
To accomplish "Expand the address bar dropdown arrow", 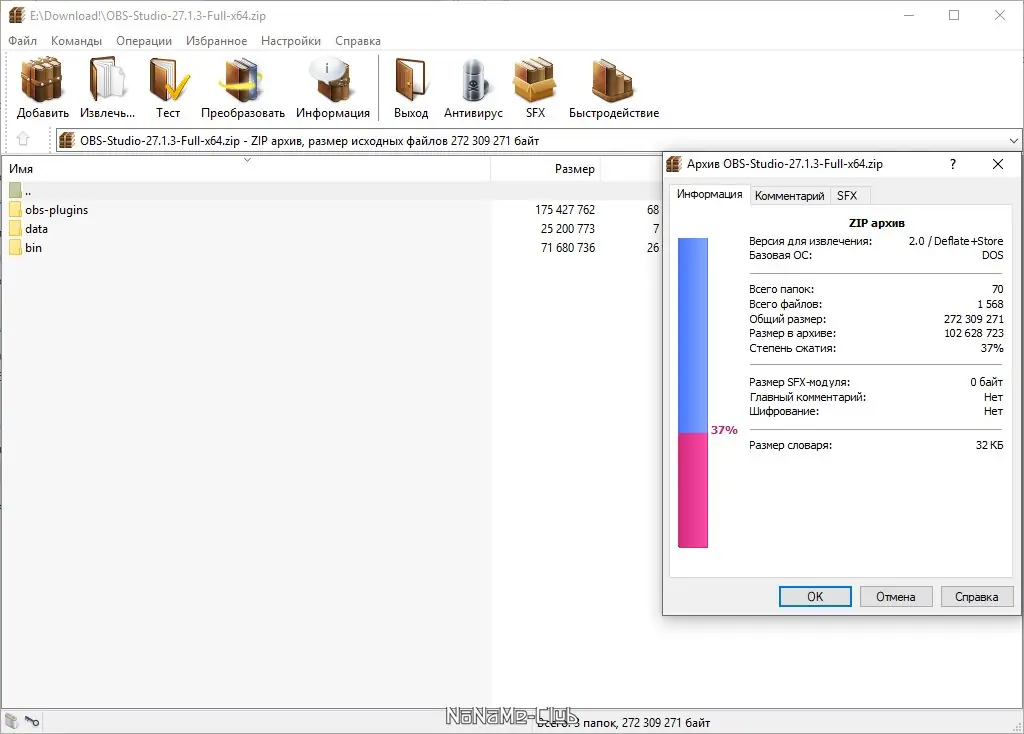I will point(1013,140).
